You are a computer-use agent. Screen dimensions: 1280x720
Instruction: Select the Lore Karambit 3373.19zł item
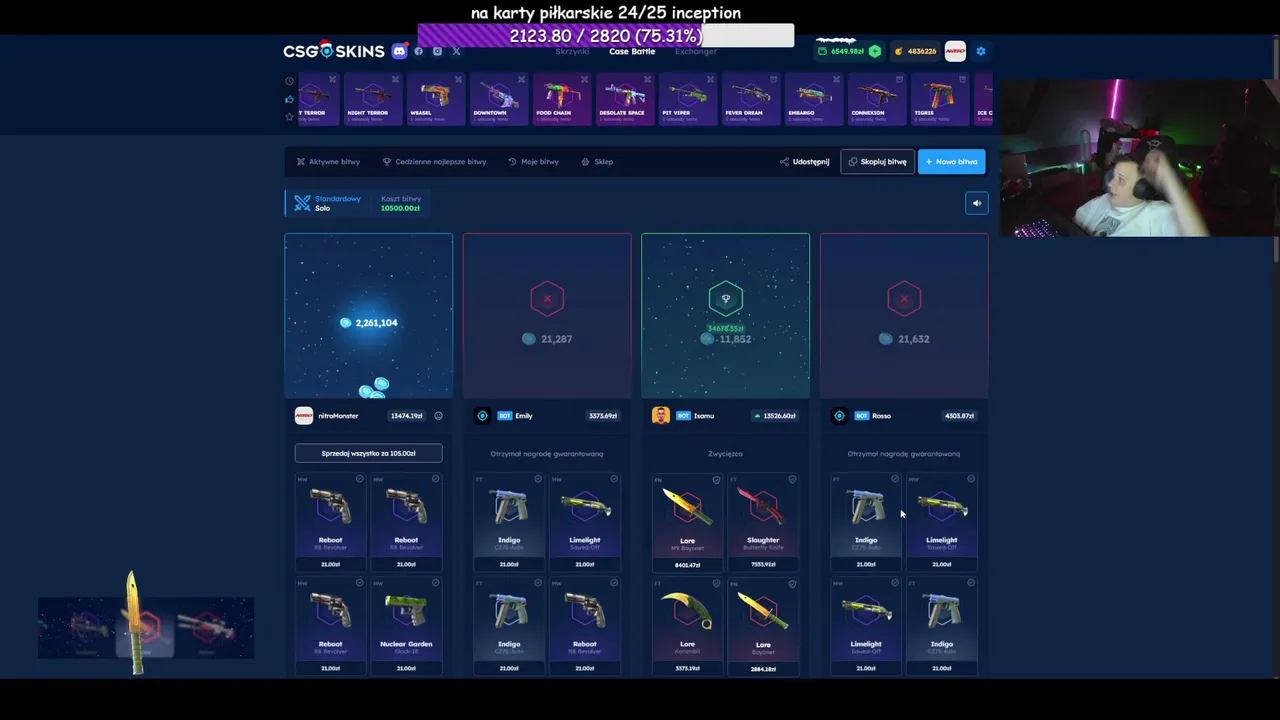[687, 626]
